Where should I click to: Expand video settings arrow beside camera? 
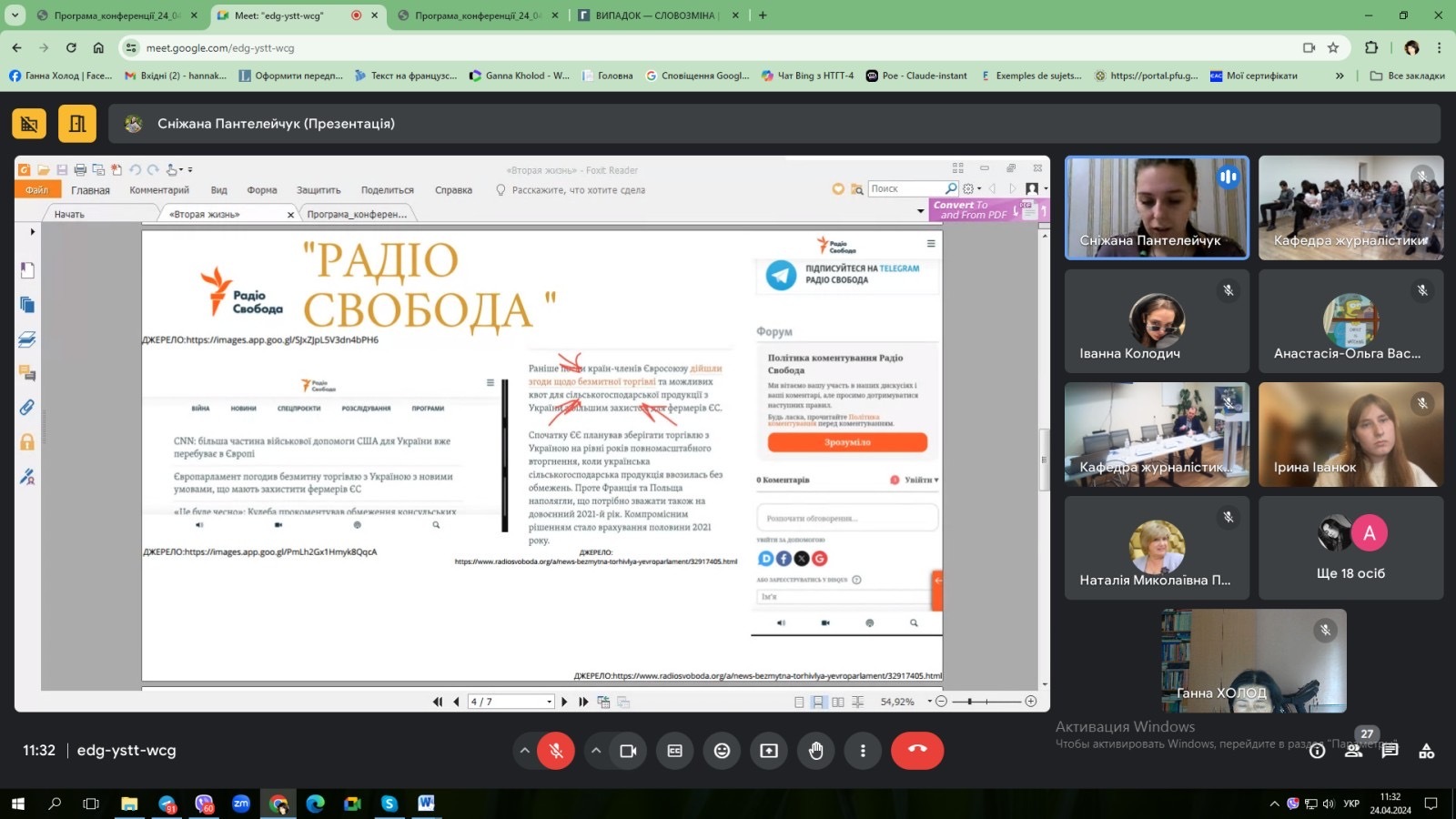point(596,751)
